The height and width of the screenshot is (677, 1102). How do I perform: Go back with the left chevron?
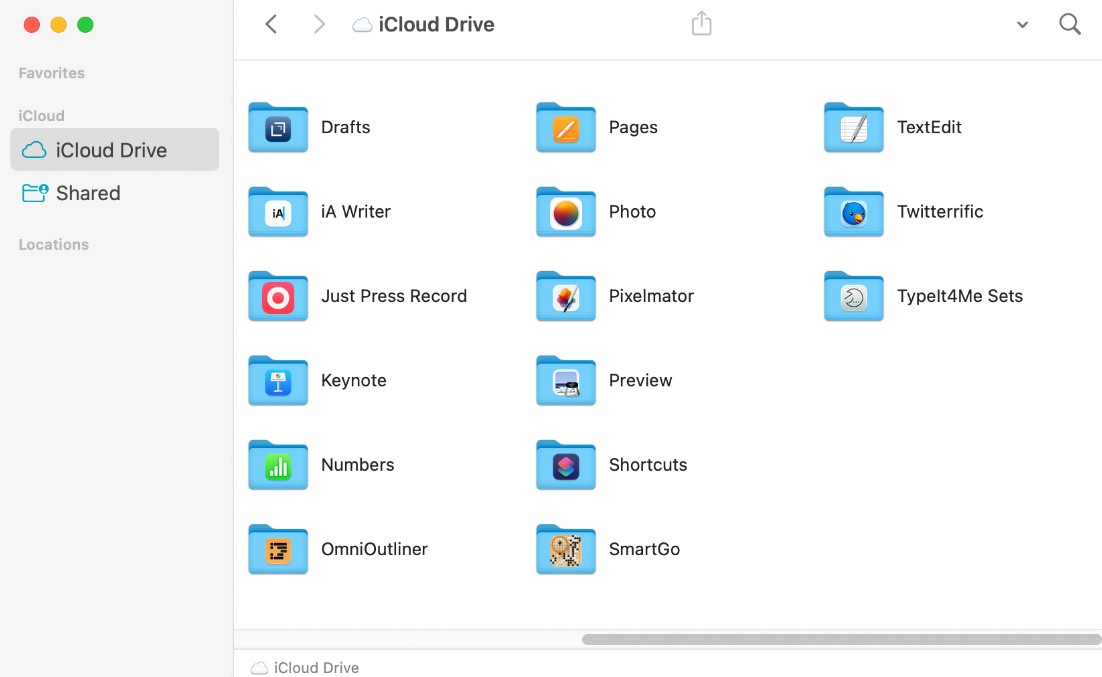pyautogui.click(x=271, y=24)
